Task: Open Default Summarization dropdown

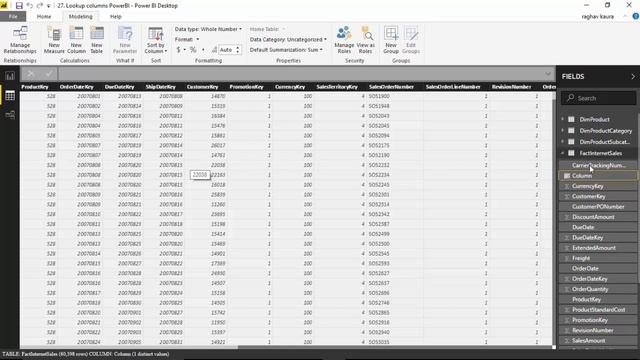Action: 286,50
